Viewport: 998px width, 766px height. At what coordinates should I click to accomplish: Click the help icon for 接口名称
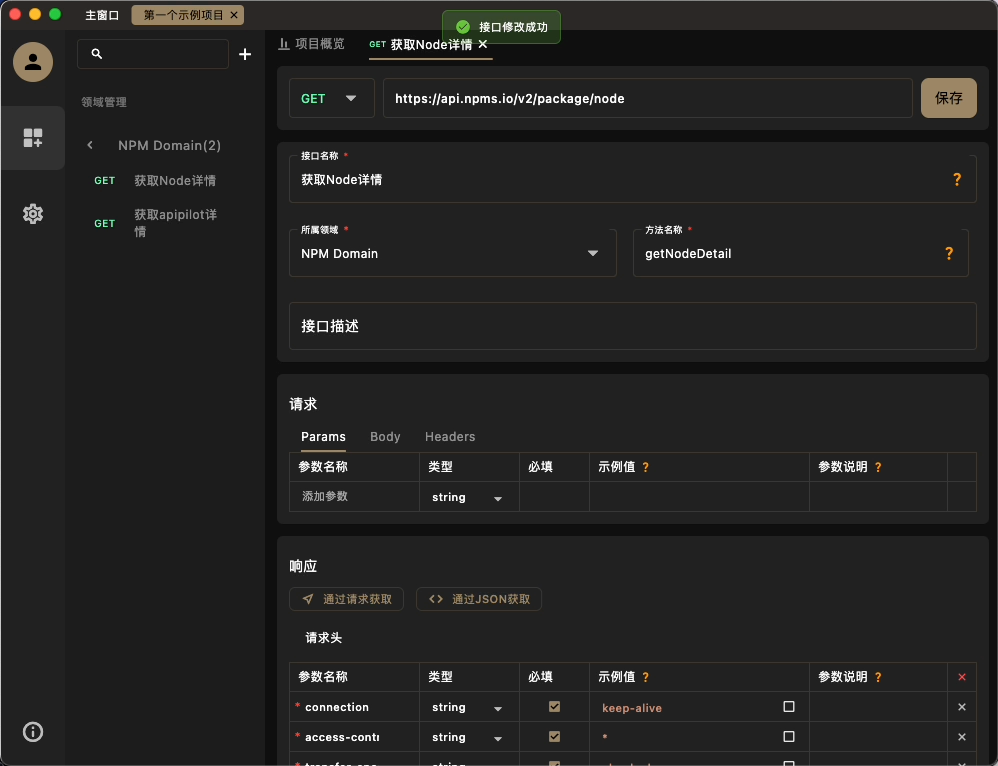957,180
